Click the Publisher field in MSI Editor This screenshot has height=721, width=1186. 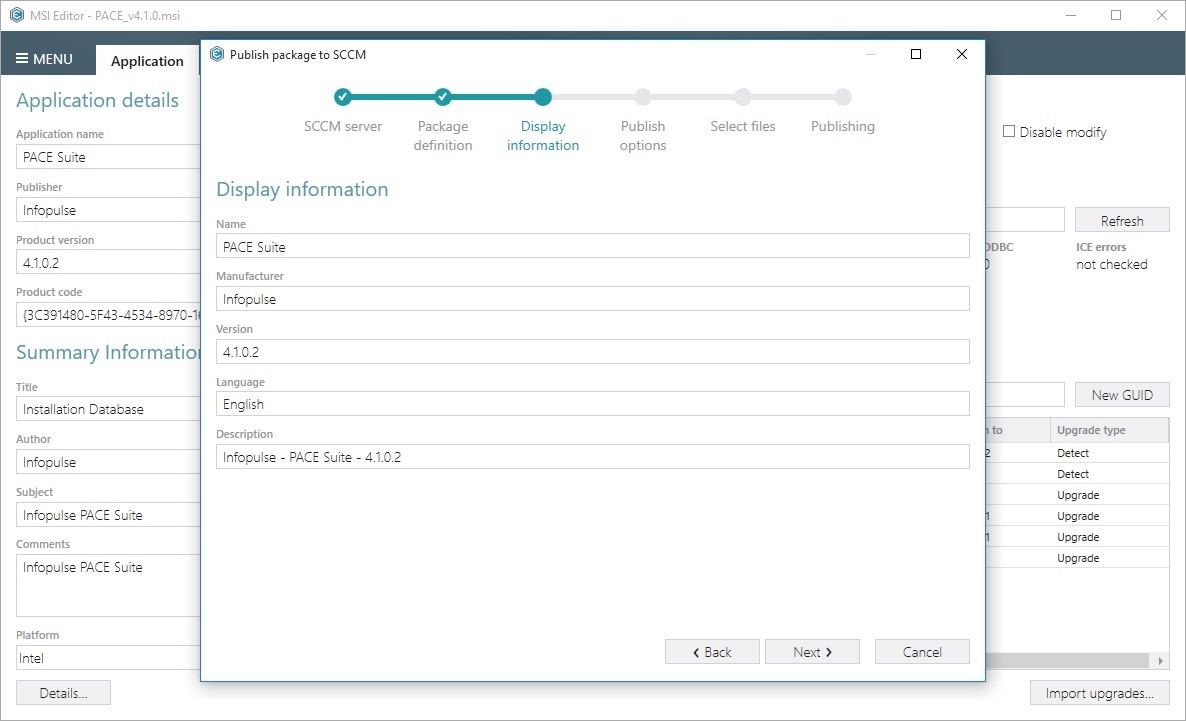tap(108, 210)
